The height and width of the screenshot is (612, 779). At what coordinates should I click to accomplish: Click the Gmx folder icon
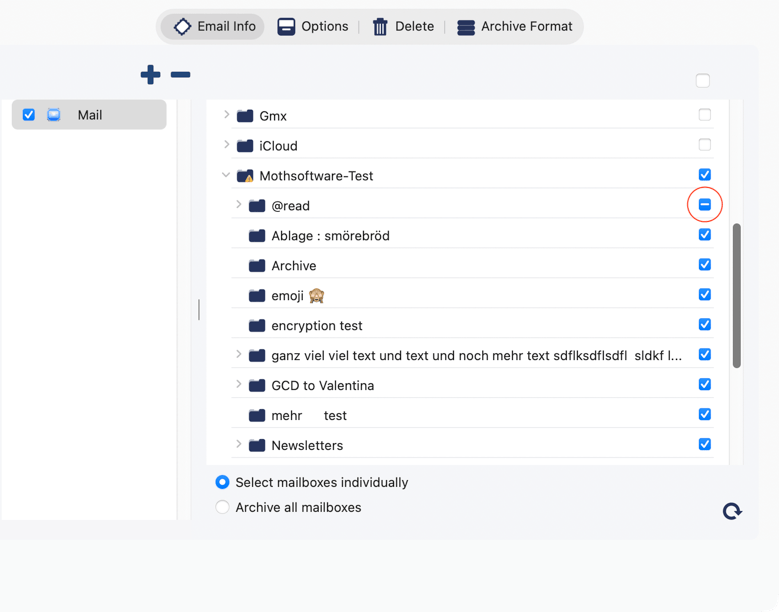point(245,116)
